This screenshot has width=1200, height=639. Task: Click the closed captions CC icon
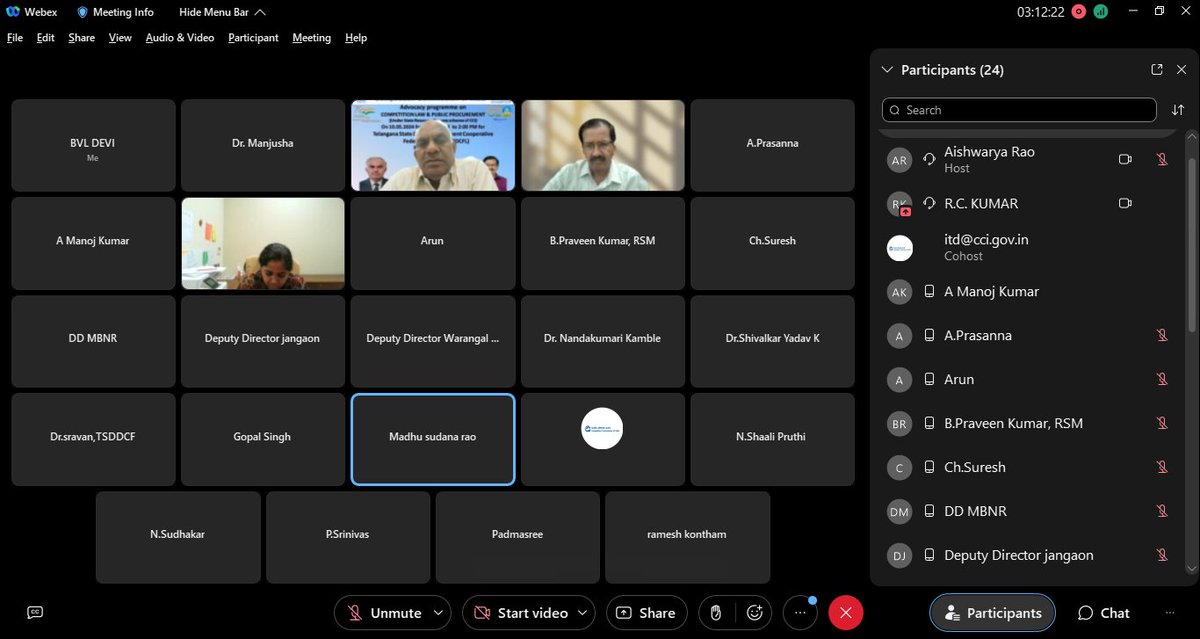tap(35, 612)
